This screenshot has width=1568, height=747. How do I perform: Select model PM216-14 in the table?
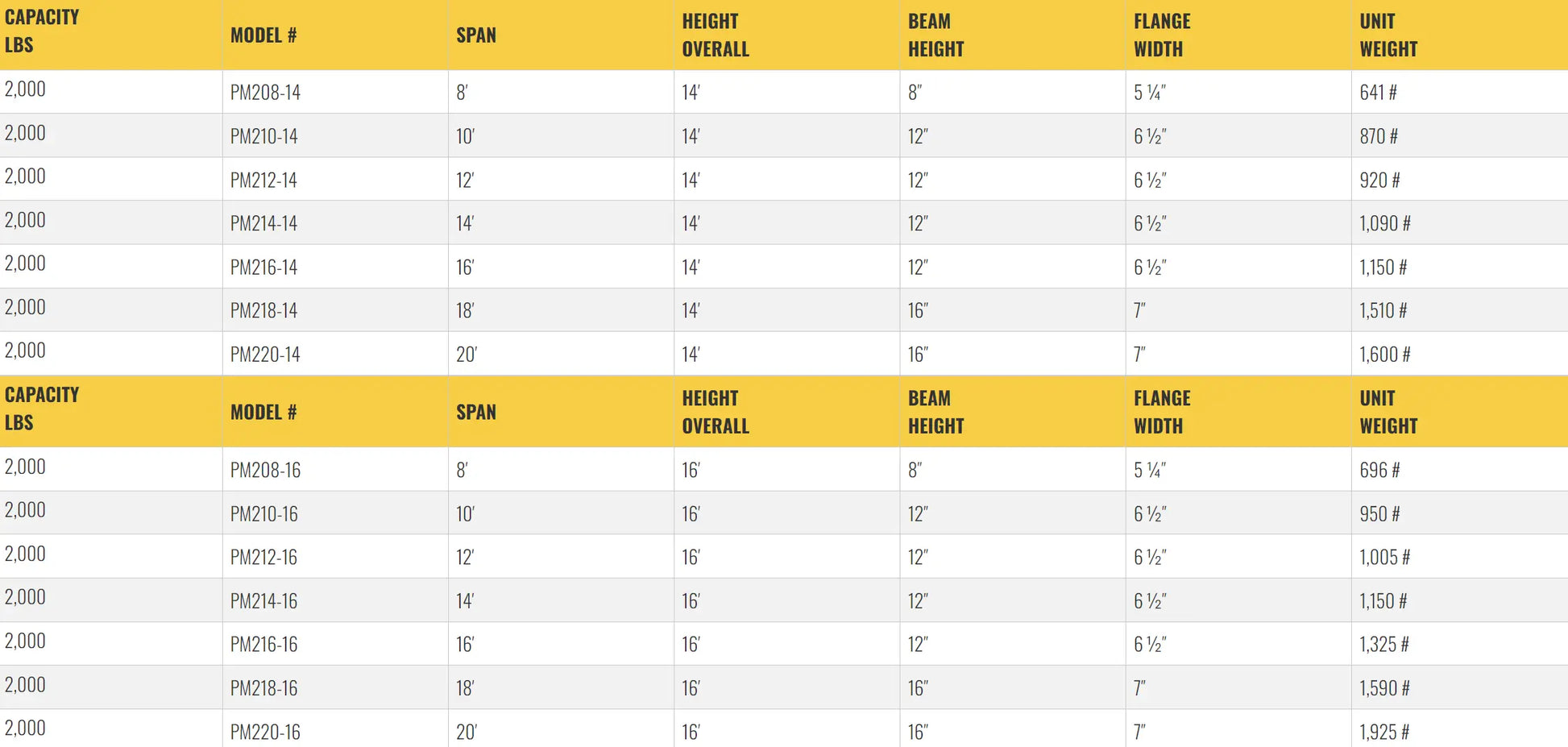click(263, 267)
